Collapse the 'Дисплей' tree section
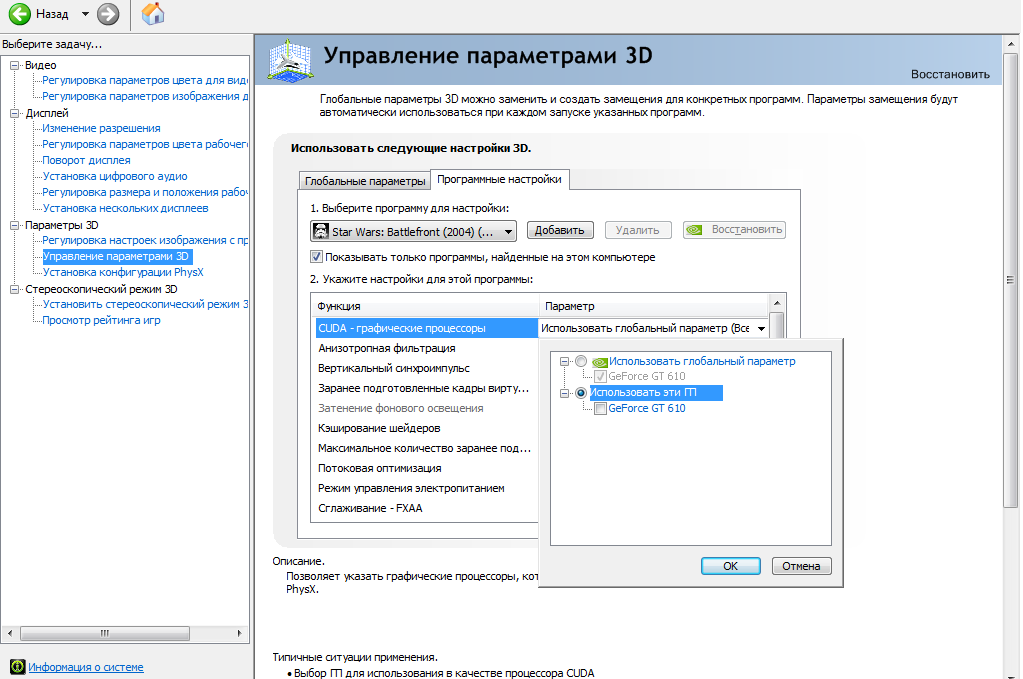The width and height of the screenshot is (1023, 679). coord(15,113)
